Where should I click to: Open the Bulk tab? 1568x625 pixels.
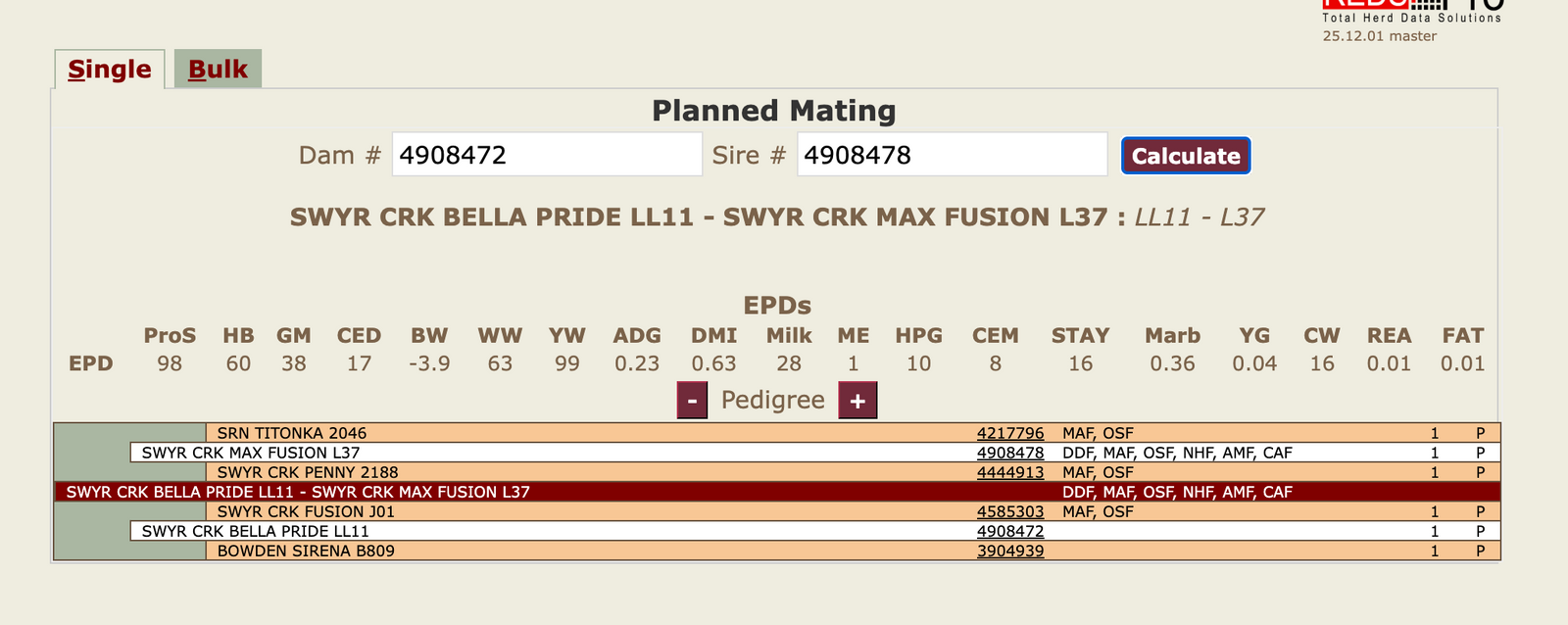(x=218, y=70)
